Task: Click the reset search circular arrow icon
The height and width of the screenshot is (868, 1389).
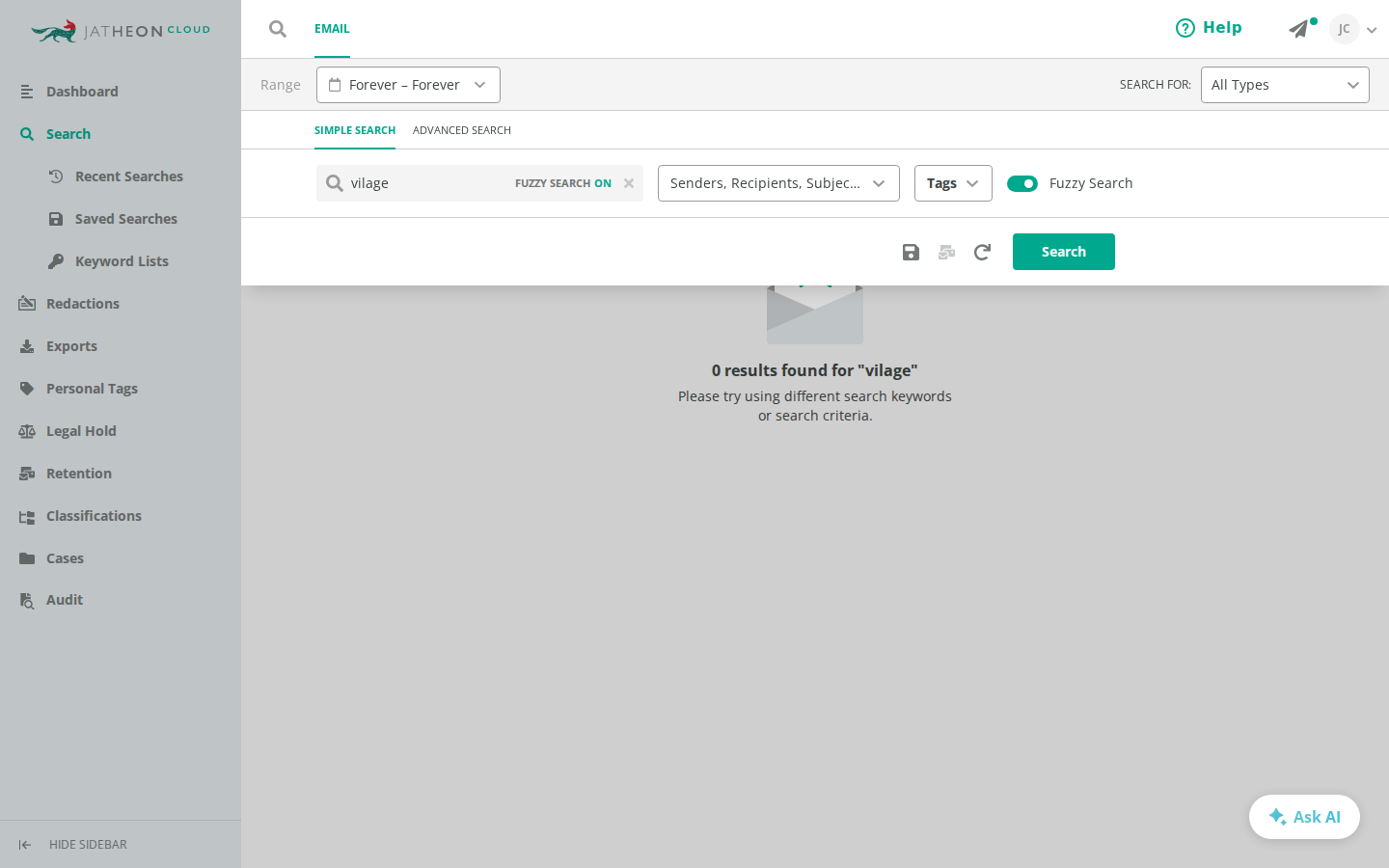Action: [x=982, y=252]
